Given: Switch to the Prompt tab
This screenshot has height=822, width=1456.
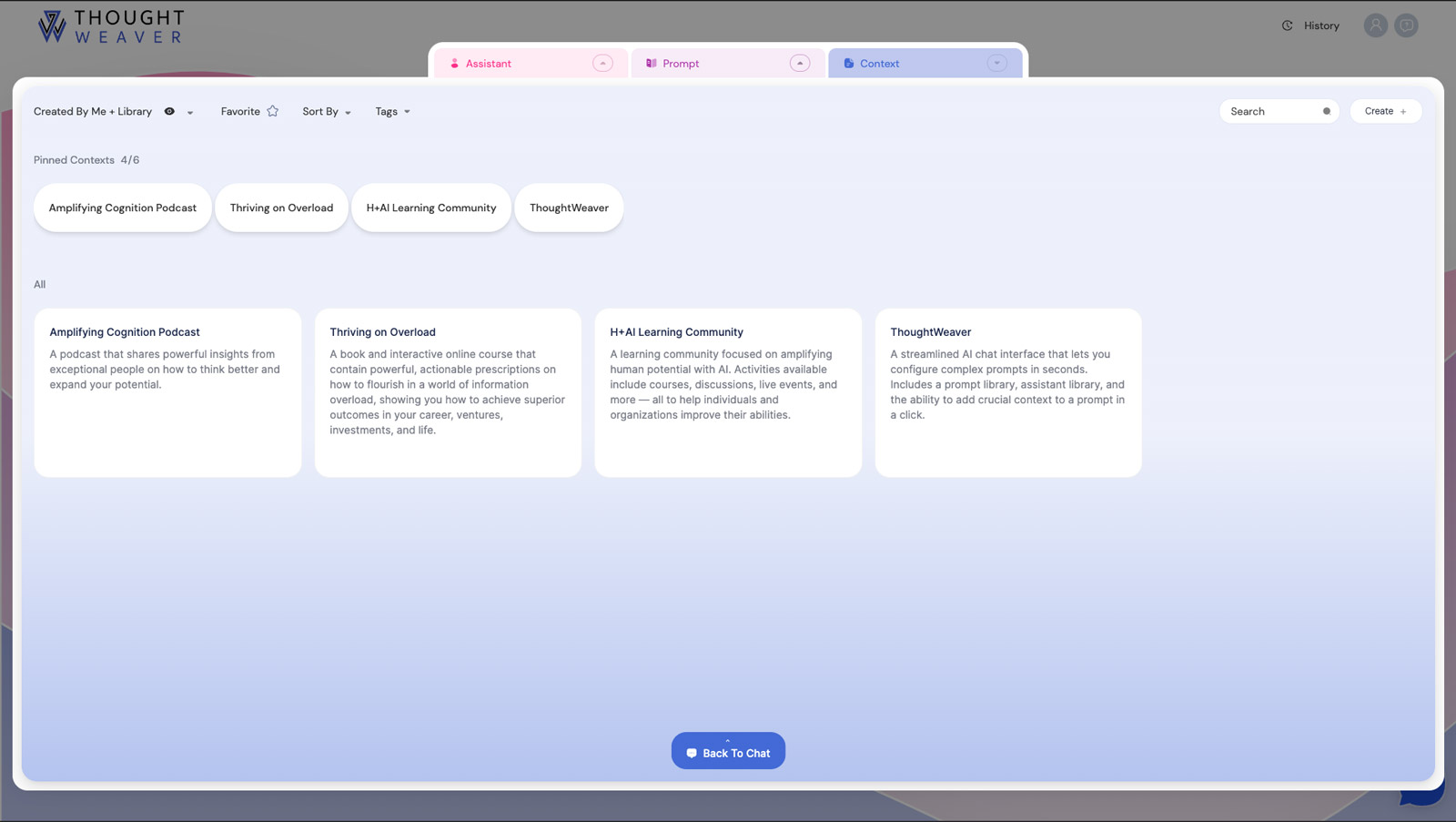Looking at the screenshot, I should [x=728, y=63].
